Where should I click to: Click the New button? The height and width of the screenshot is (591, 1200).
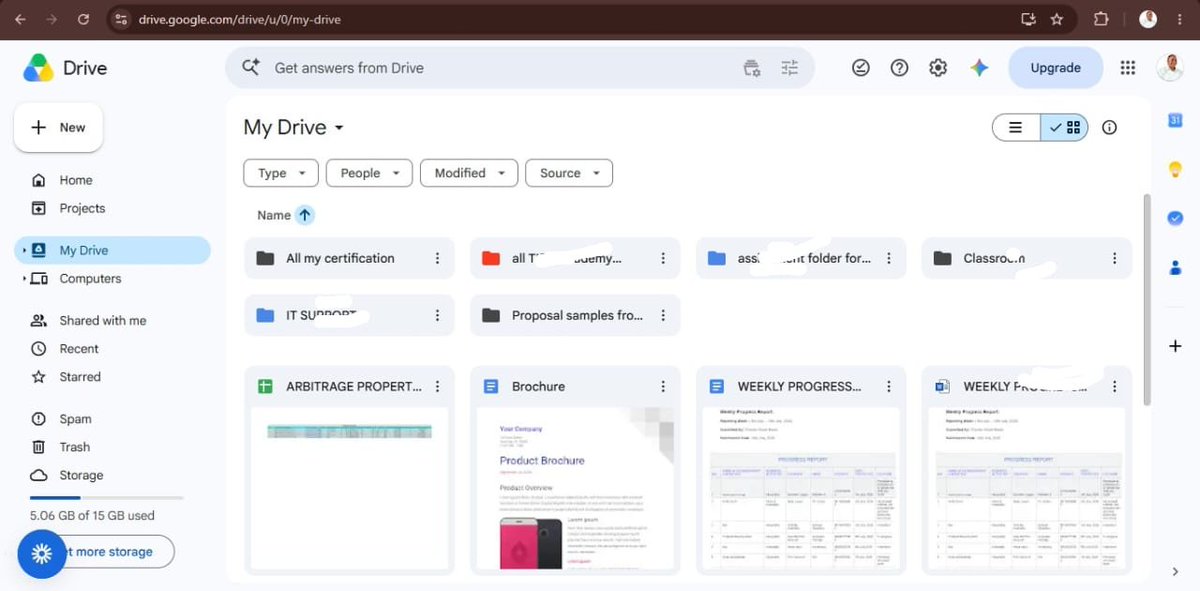point(58,127)
